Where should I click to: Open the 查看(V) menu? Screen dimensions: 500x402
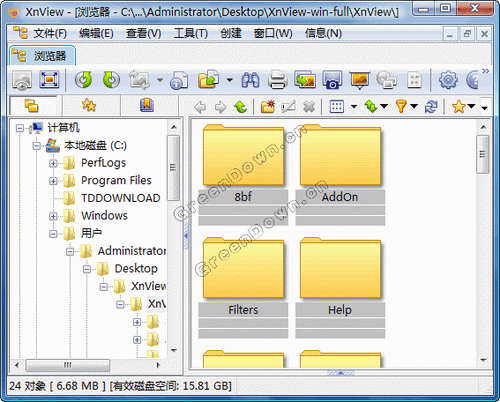coord(144,33)
